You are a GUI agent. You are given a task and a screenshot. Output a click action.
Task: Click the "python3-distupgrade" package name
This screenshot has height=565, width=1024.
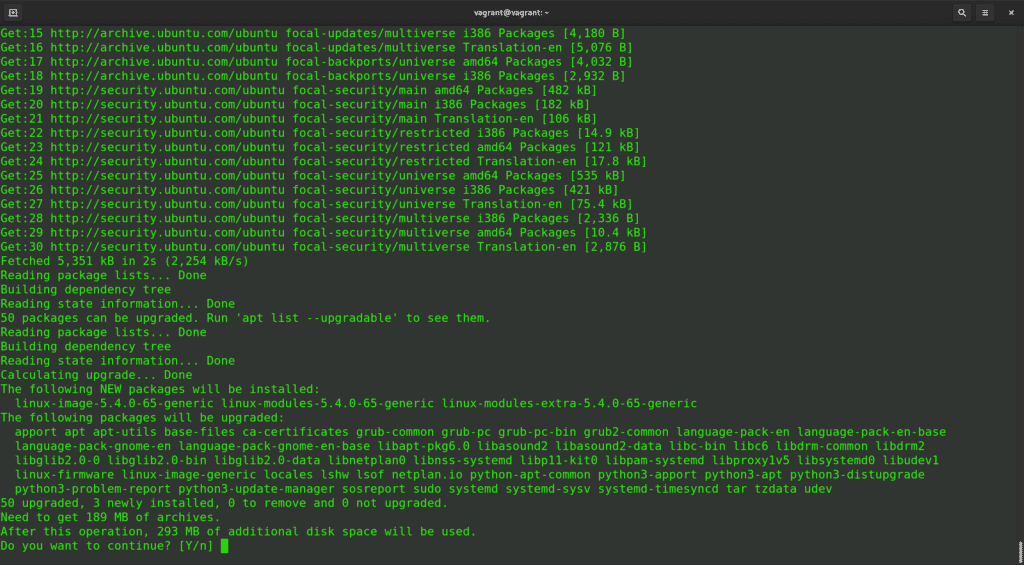click(x=857, y=475)
